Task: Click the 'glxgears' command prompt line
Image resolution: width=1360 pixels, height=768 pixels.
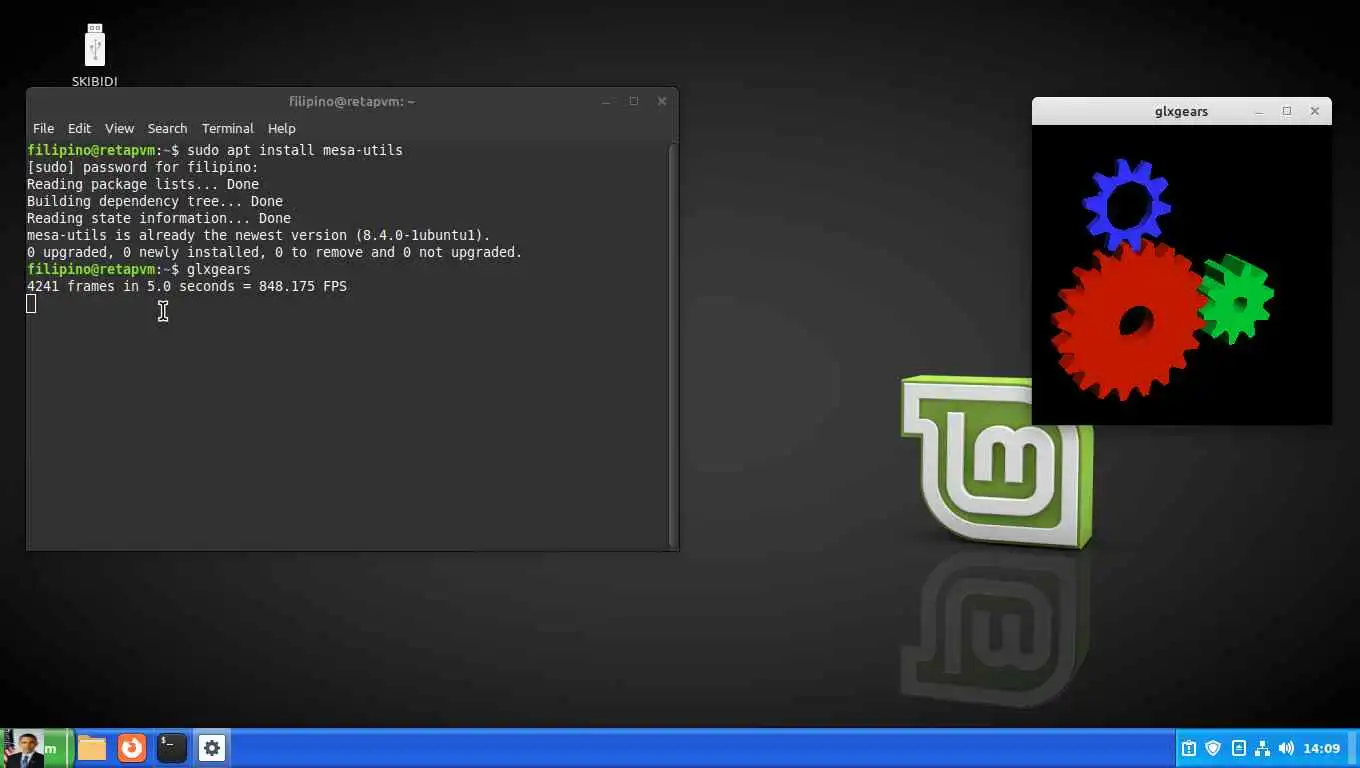Action: pyautogui.click(x=139, y=269)
